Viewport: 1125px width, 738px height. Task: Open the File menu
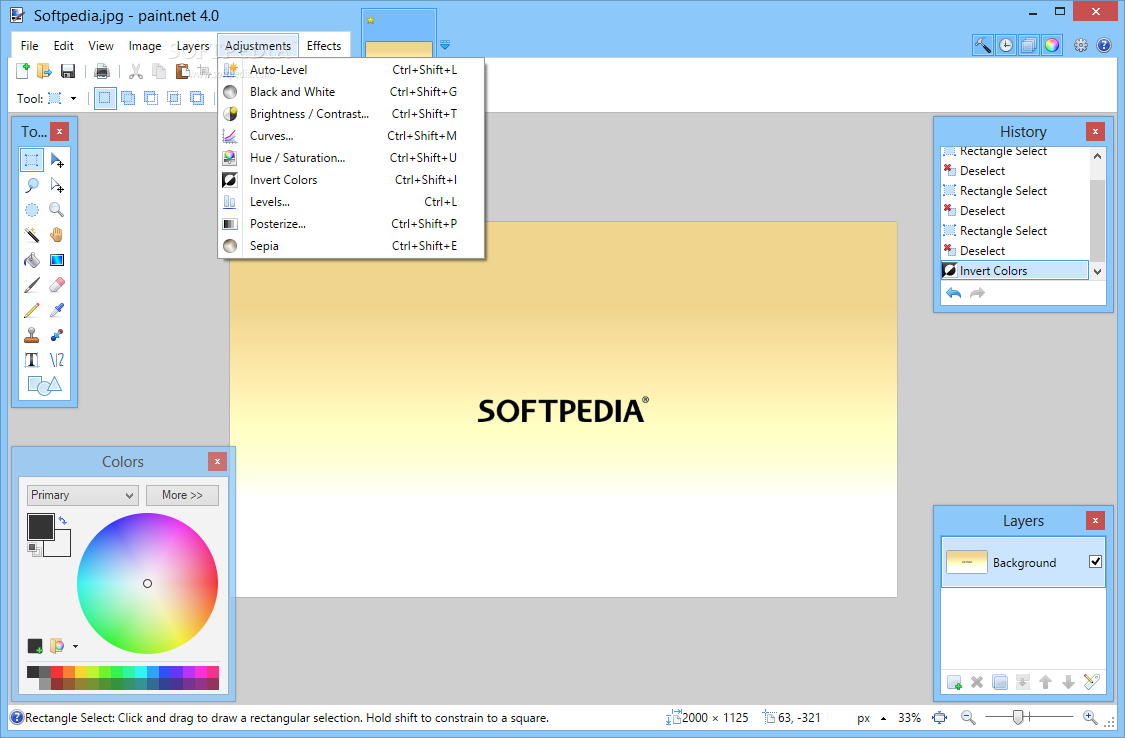[x=29, y=45]
